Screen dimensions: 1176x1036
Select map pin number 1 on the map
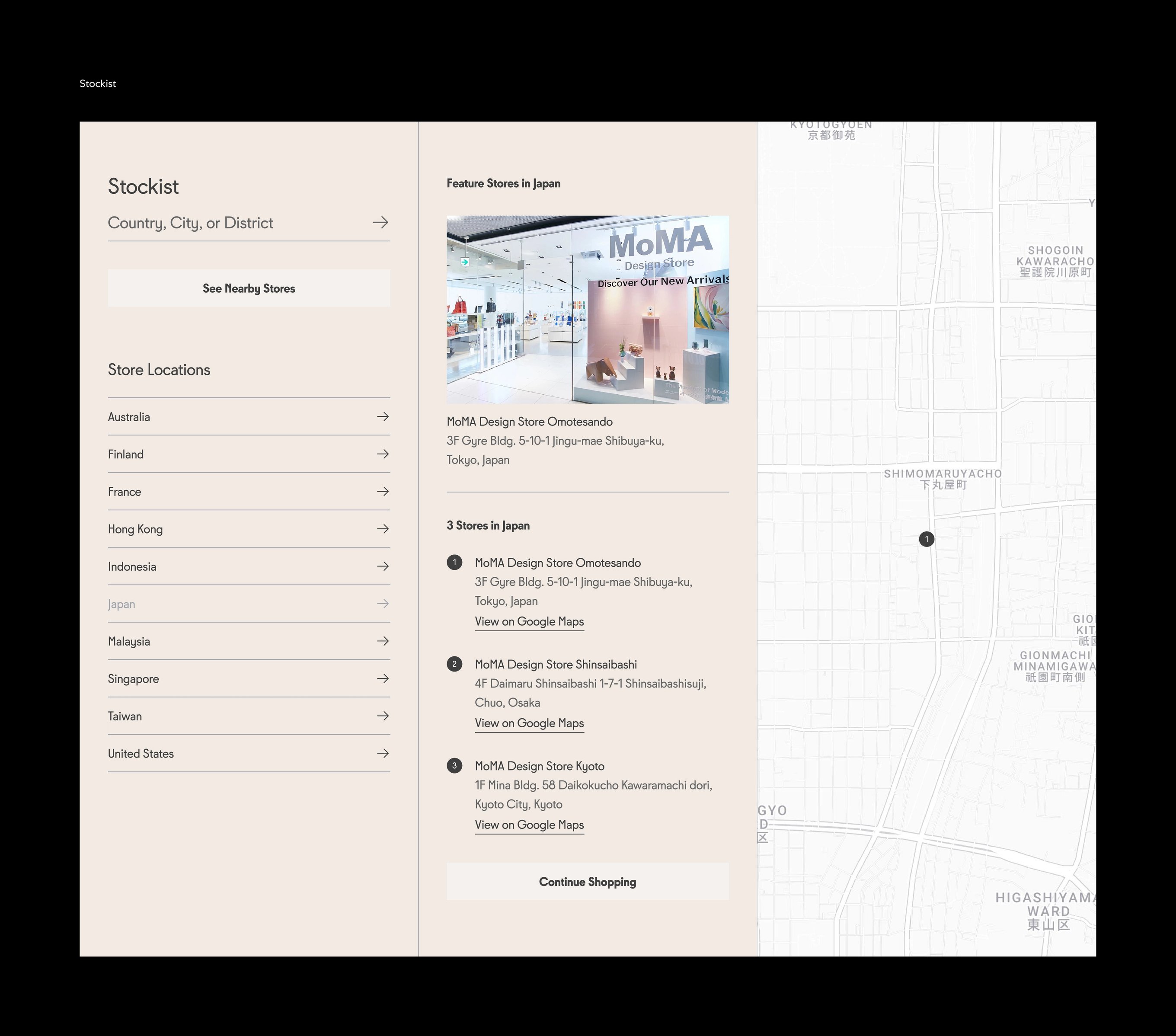click(x=927, y=539)
